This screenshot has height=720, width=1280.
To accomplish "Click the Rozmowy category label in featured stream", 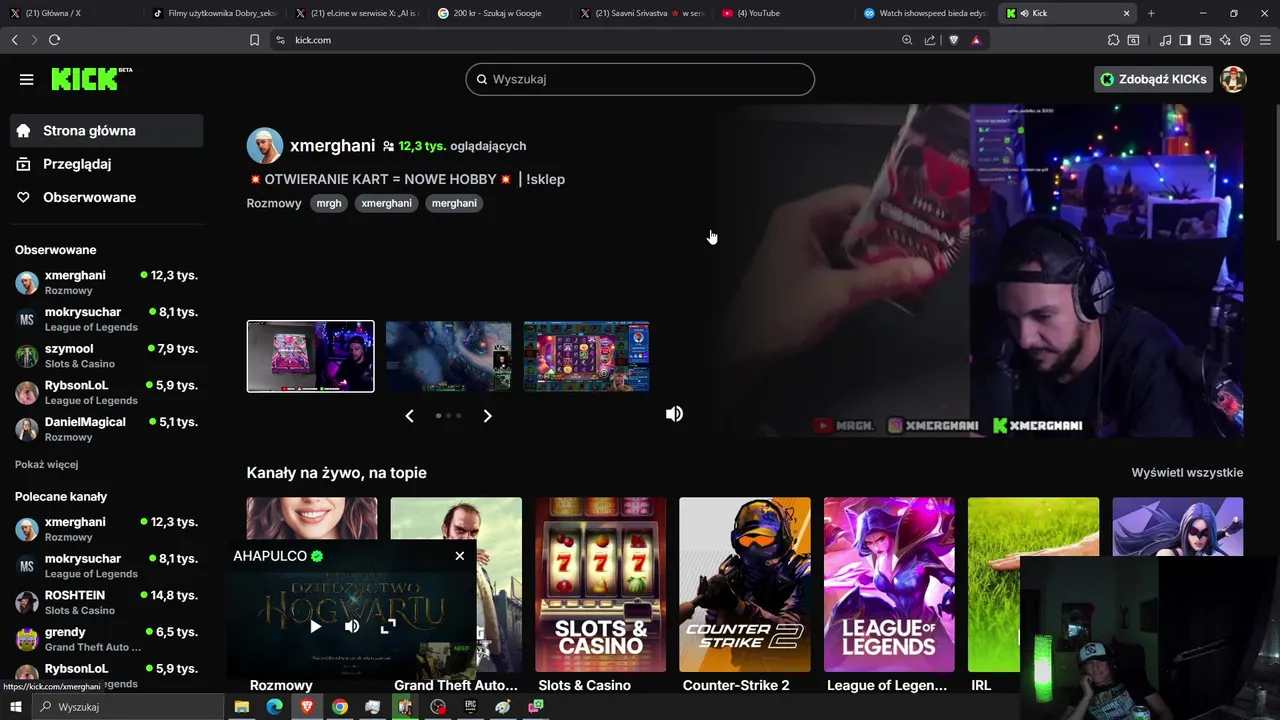I will (274, 203).
